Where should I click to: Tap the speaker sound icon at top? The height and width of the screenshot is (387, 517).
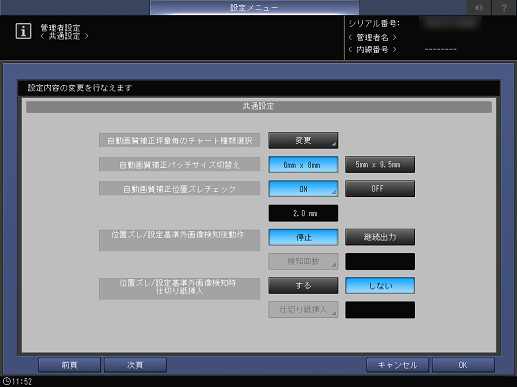[479, 7]
